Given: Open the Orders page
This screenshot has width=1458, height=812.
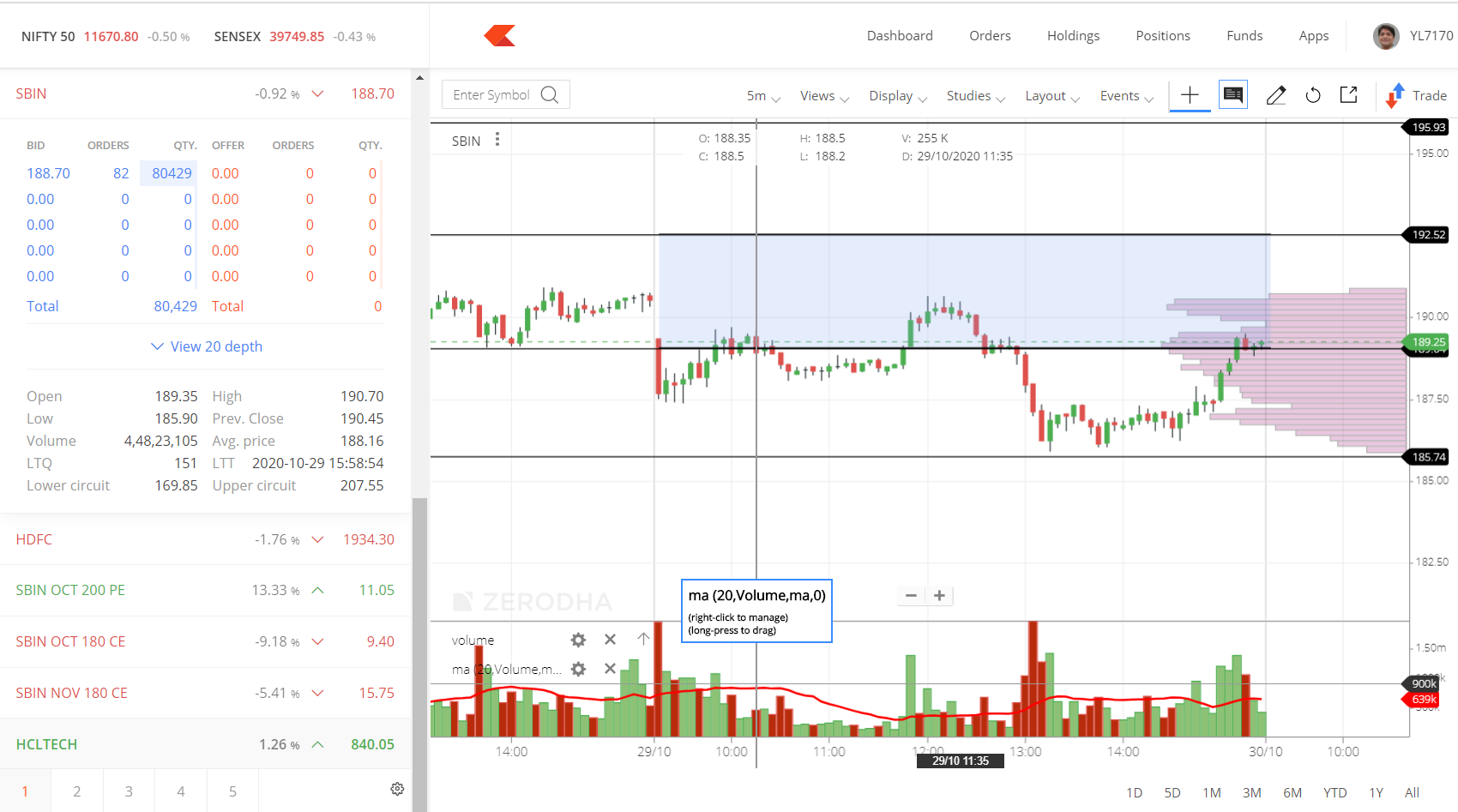Looking at the screenshot, I should (990, 36).
